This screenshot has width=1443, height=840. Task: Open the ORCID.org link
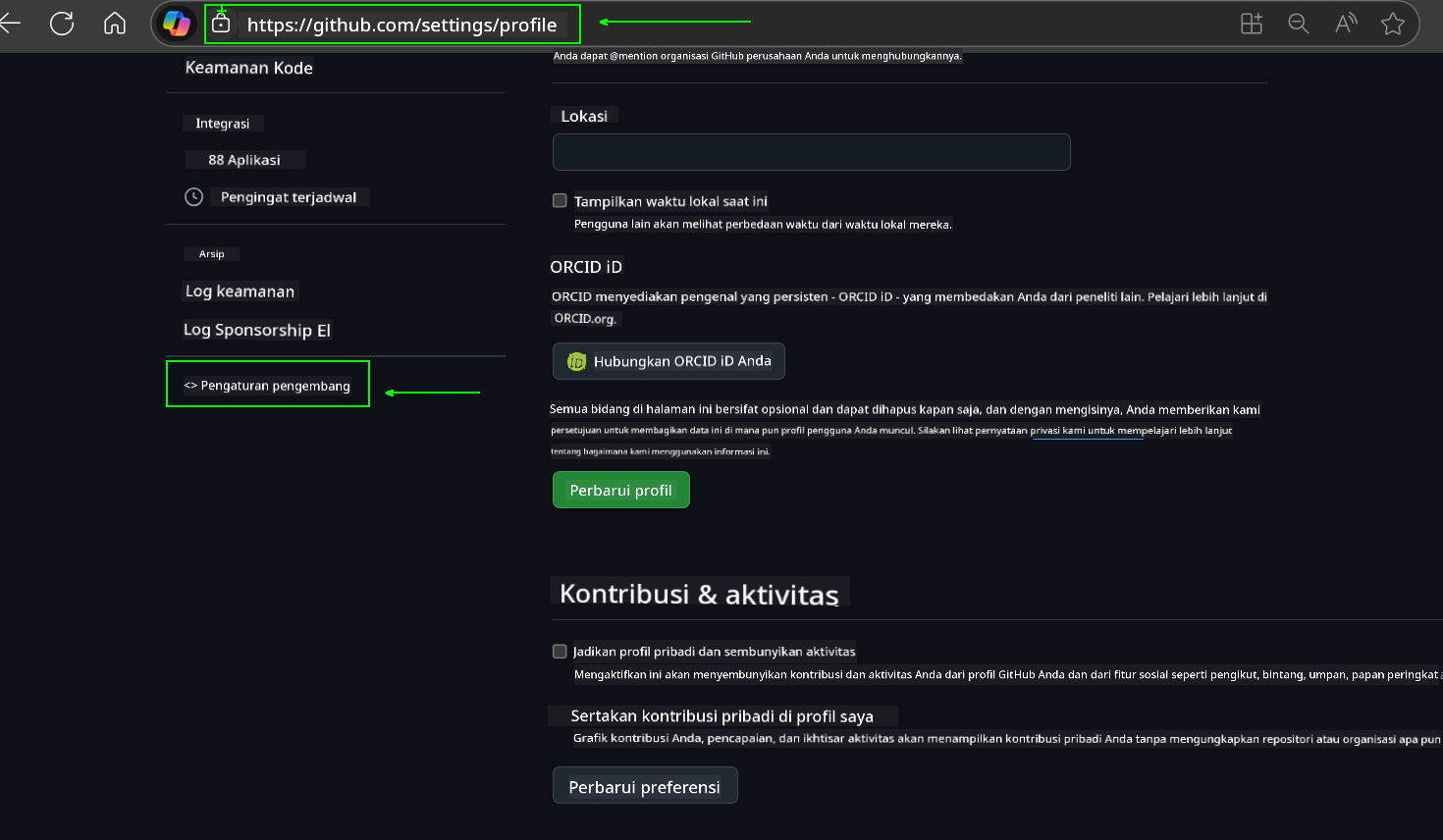(x=585, y=318)
